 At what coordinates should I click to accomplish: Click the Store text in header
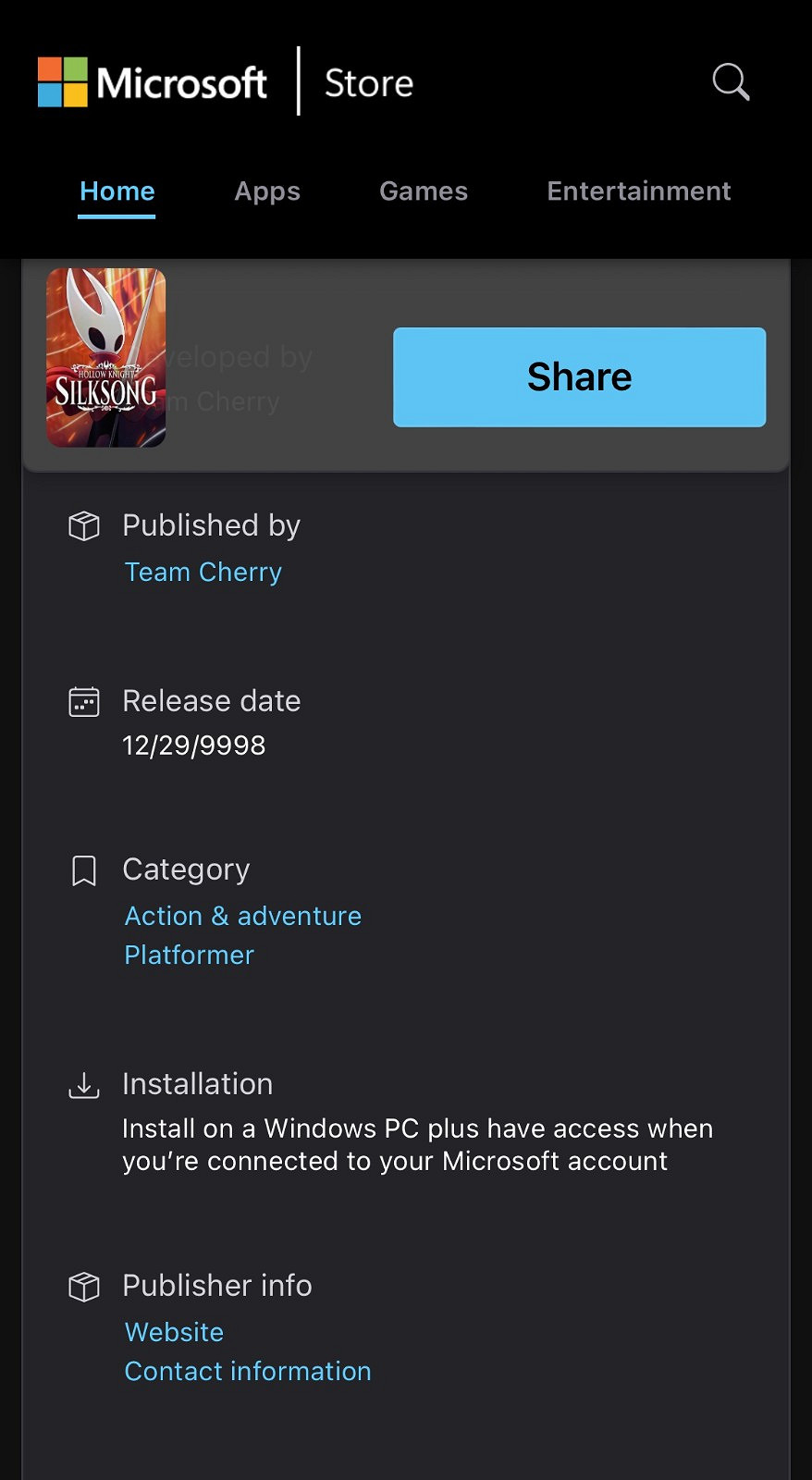coord(369,83)
